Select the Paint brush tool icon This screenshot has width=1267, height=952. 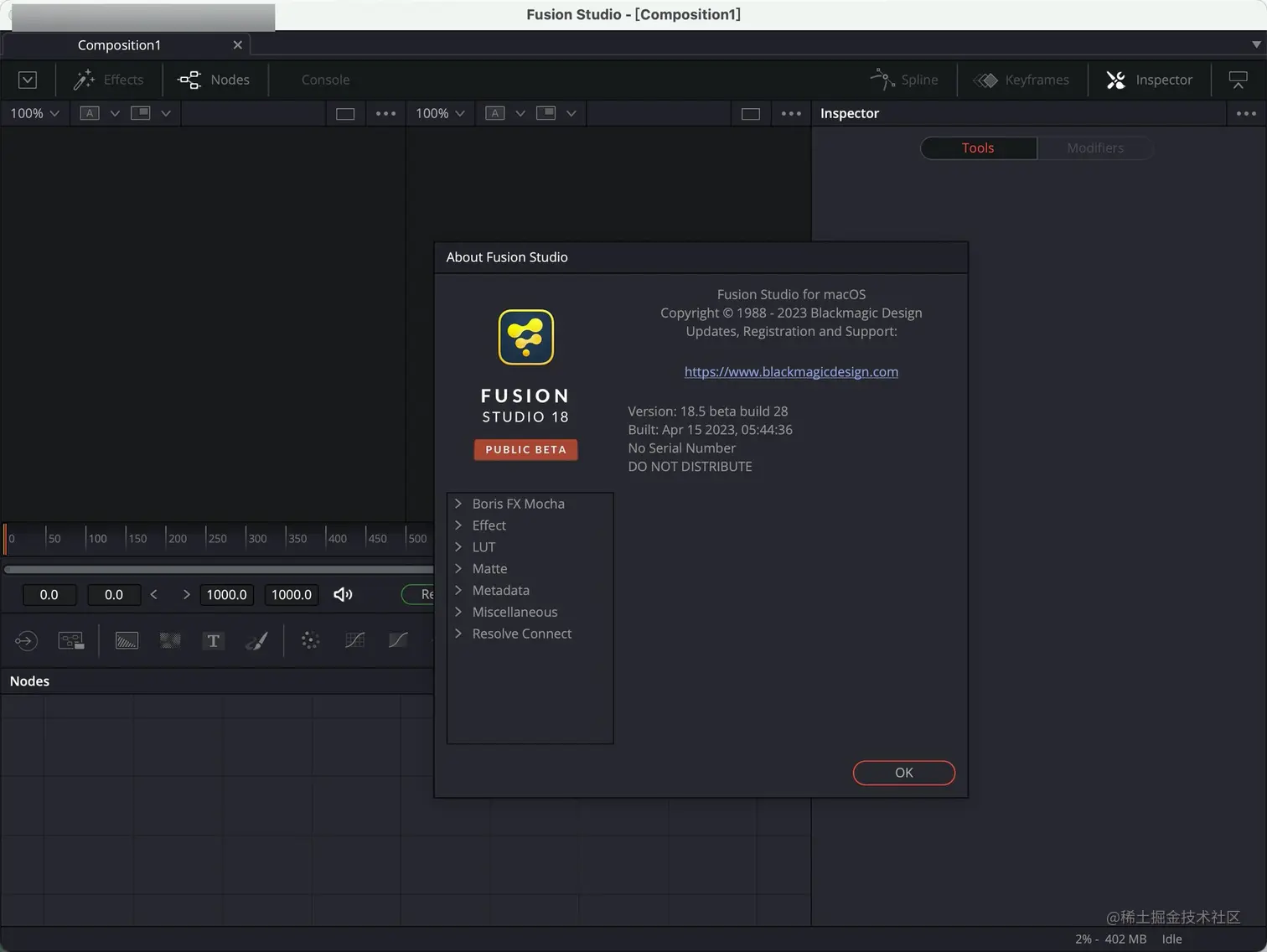point(256,641)
